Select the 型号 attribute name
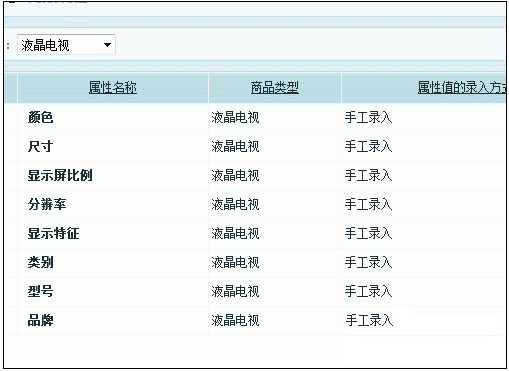 coord(40,291)
